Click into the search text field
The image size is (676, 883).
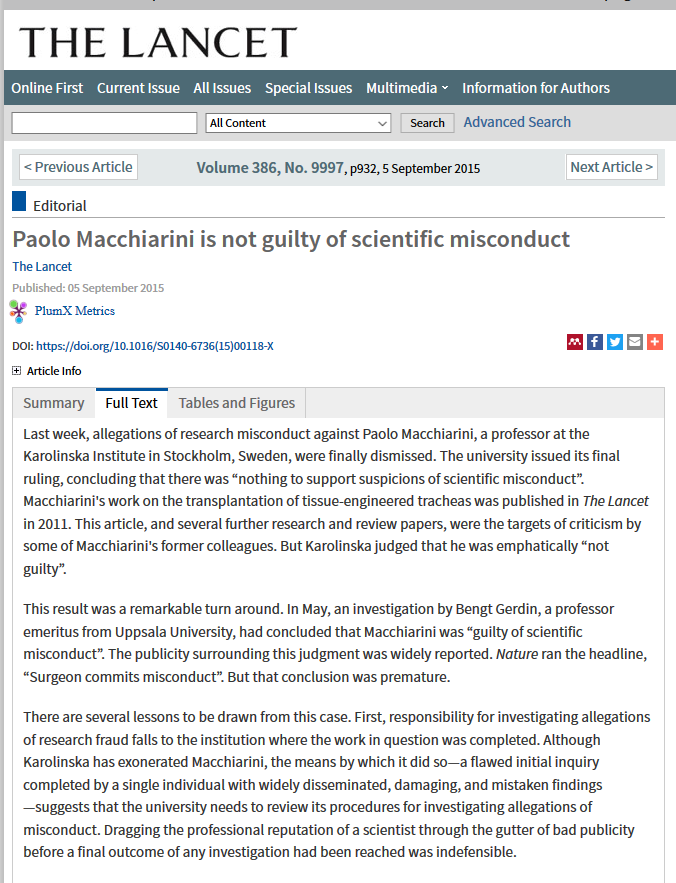(x=104, y=123)
